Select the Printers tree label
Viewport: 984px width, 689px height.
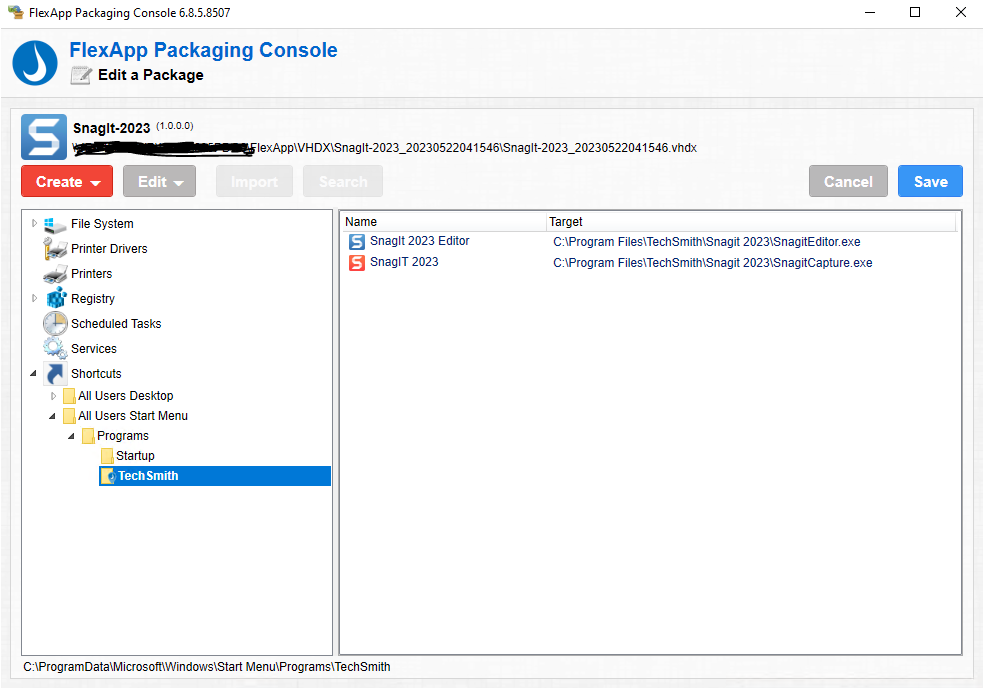coord(92,274)
